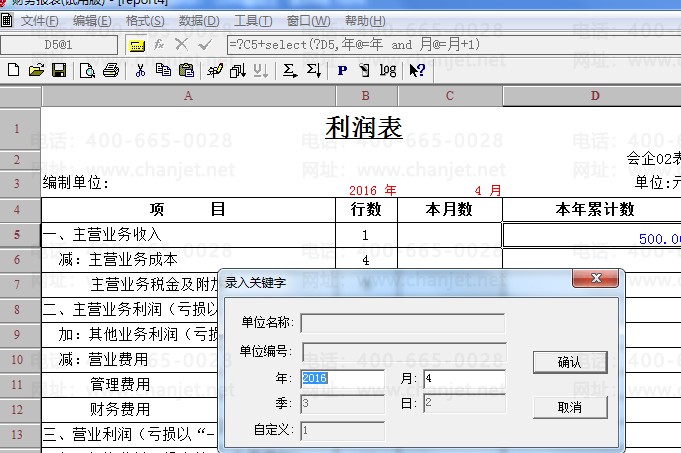This screenshot has width=681, height=453.
Task: Select column B header
Action: tap(366, 96)
